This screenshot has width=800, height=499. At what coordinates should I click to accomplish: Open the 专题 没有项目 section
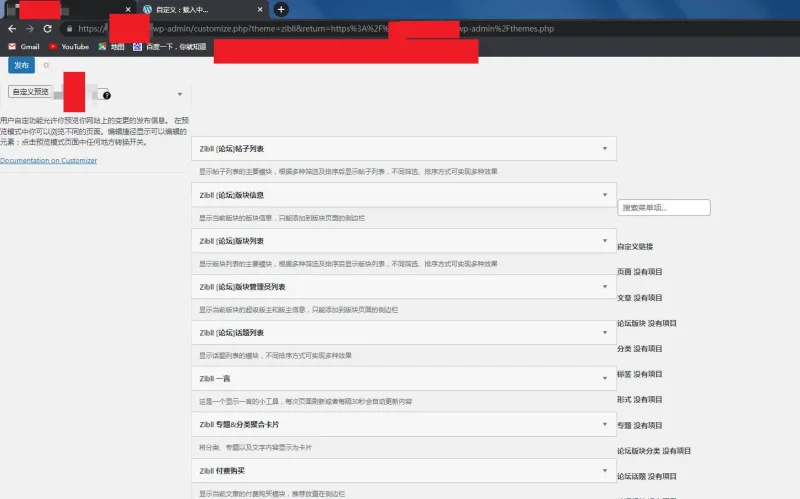640,425
